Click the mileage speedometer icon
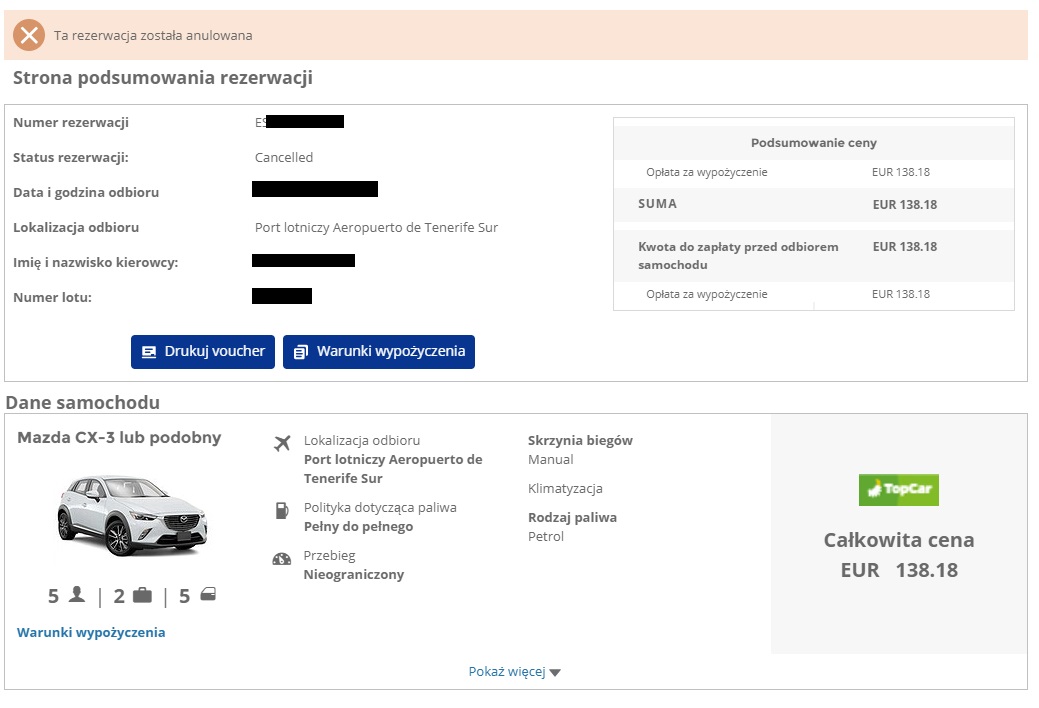This screenshot has width=1039, height=708. (x=282, y=559)
